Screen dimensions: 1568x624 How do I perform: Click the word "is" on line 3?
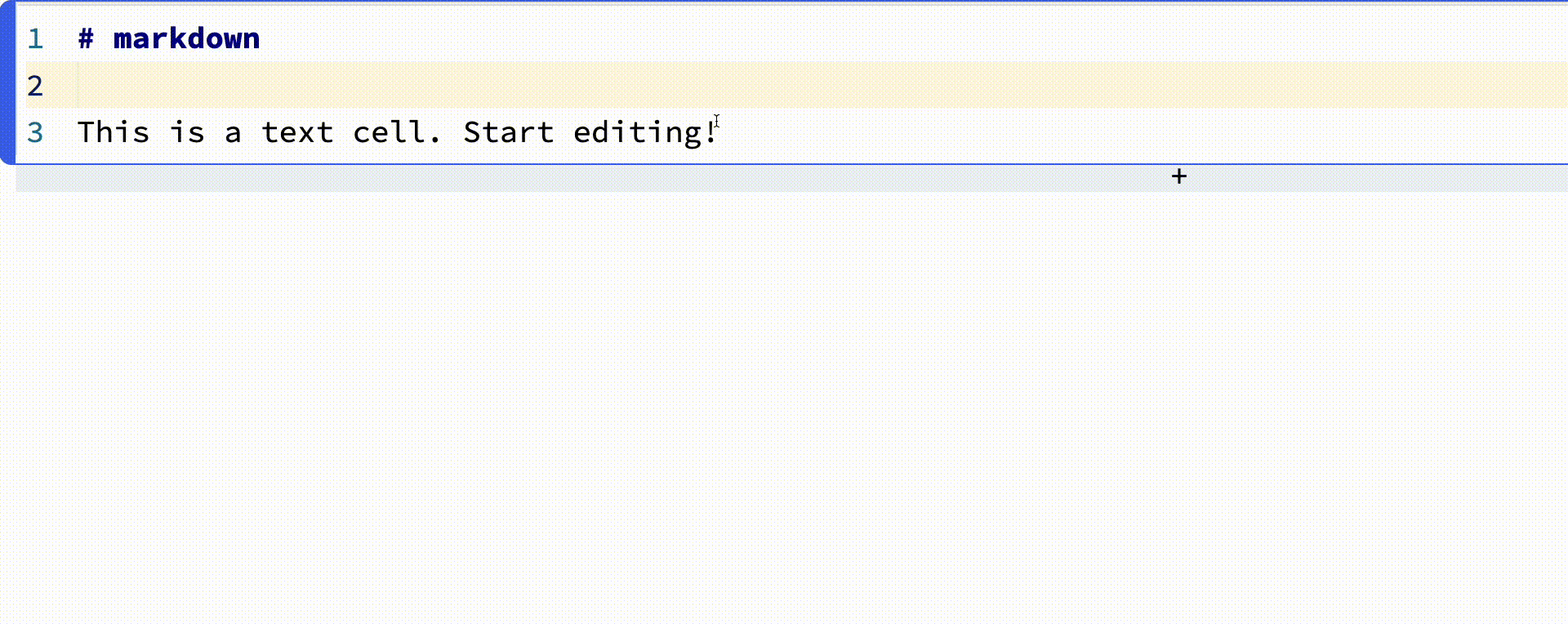(x=187, y=132)
